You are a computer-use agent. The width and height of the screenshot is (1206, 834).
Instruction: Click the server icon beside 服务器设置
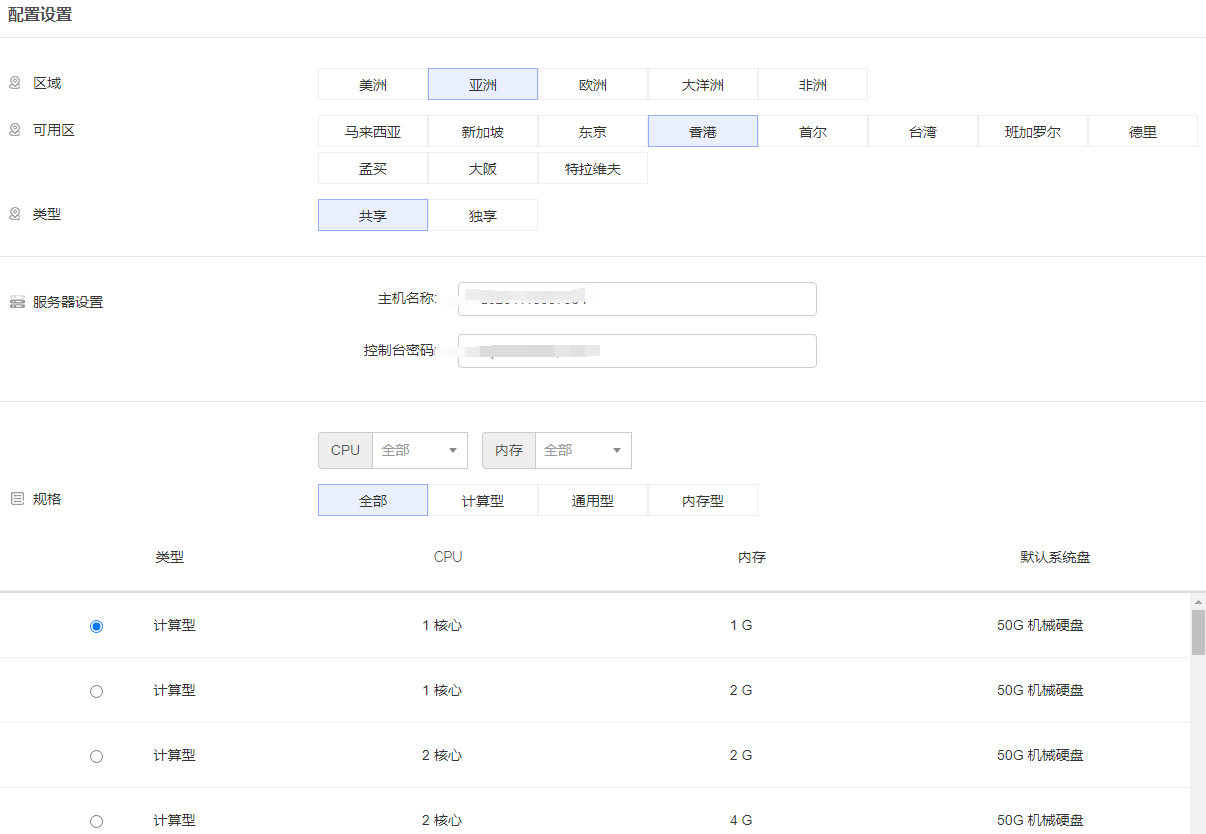click(x=17, y=302)
